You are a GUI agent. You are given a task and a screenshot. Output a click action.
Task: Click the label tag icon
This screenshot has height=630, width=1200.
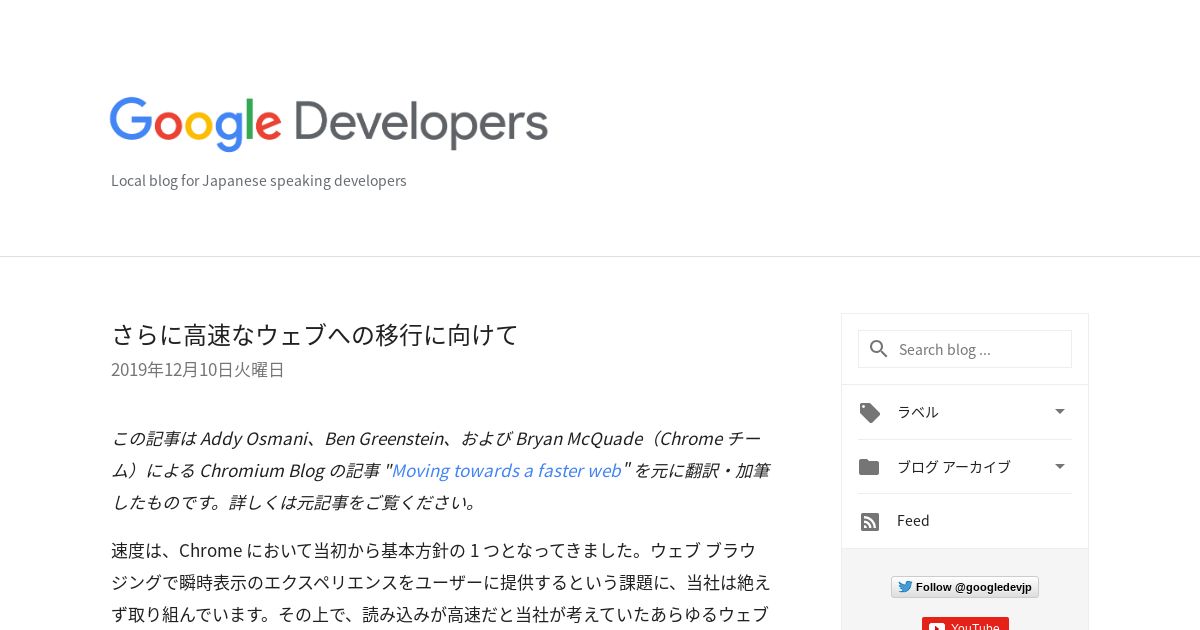(870, 412)
